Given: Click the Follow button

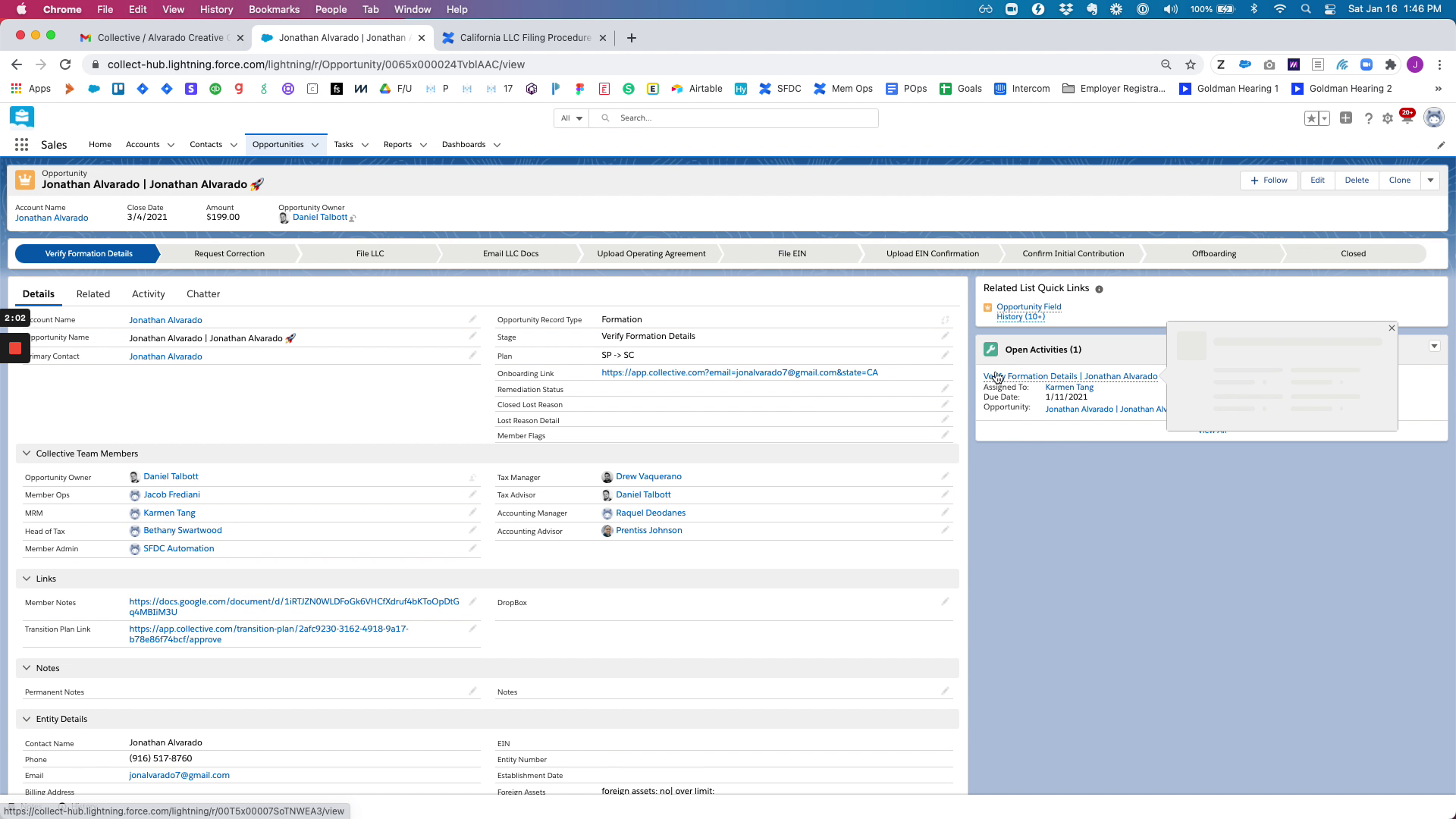Looking at the screenshot, I should coord(1269,180).
